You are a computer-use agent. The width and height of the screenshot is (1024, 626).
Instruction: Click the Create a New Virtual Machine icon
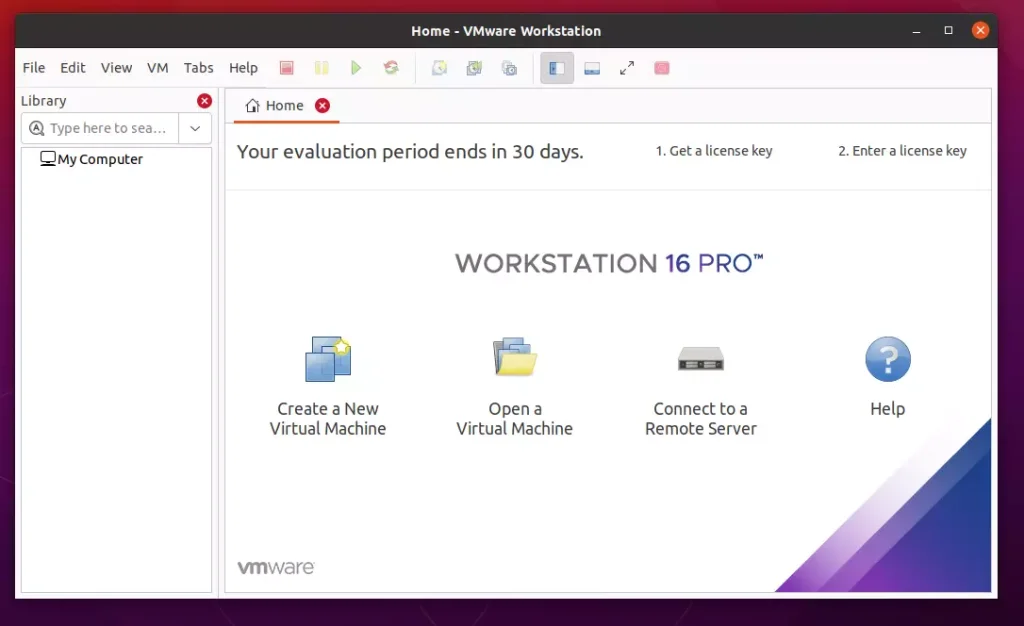(x=328, y=358)
